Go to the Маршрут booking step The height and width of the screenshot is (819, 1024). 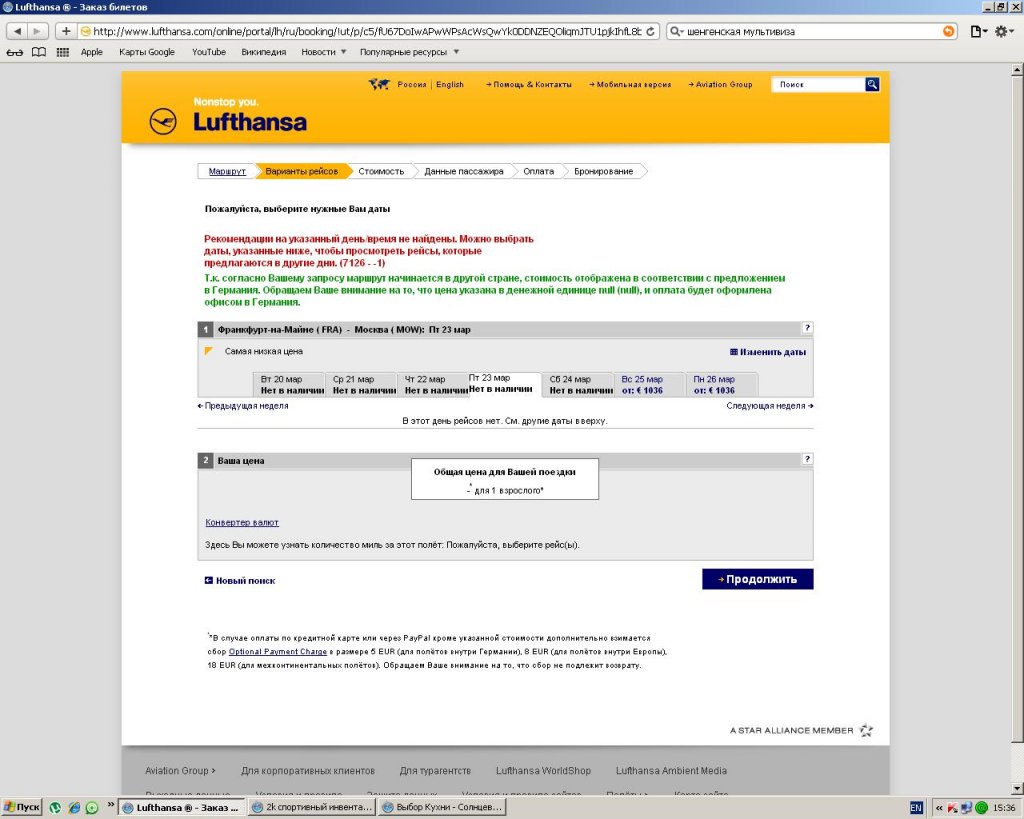[x=227, y=171]
